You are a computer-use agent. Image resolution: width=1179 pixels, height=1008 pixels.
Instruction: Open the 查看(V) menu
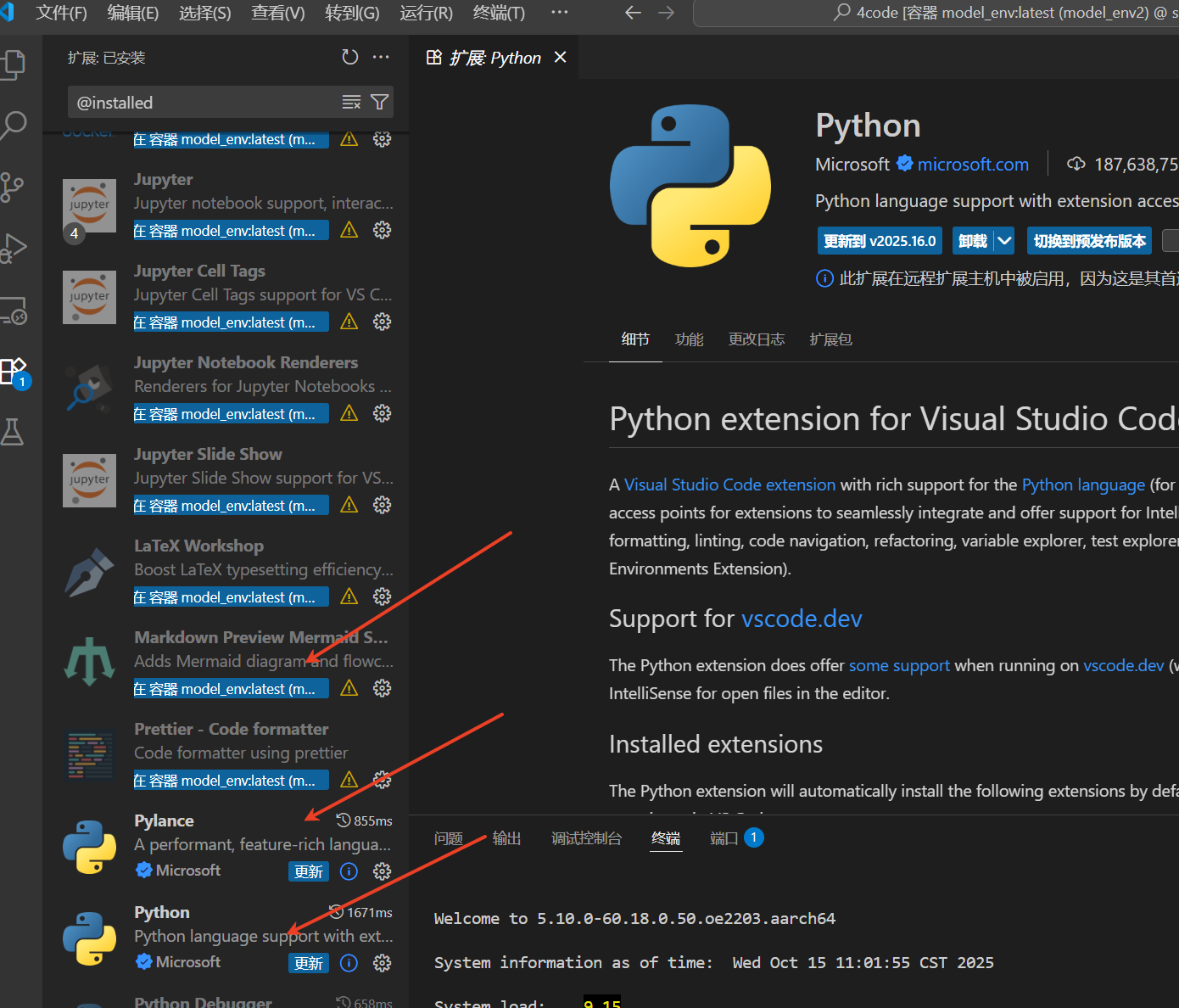click(x=278, y=13)
